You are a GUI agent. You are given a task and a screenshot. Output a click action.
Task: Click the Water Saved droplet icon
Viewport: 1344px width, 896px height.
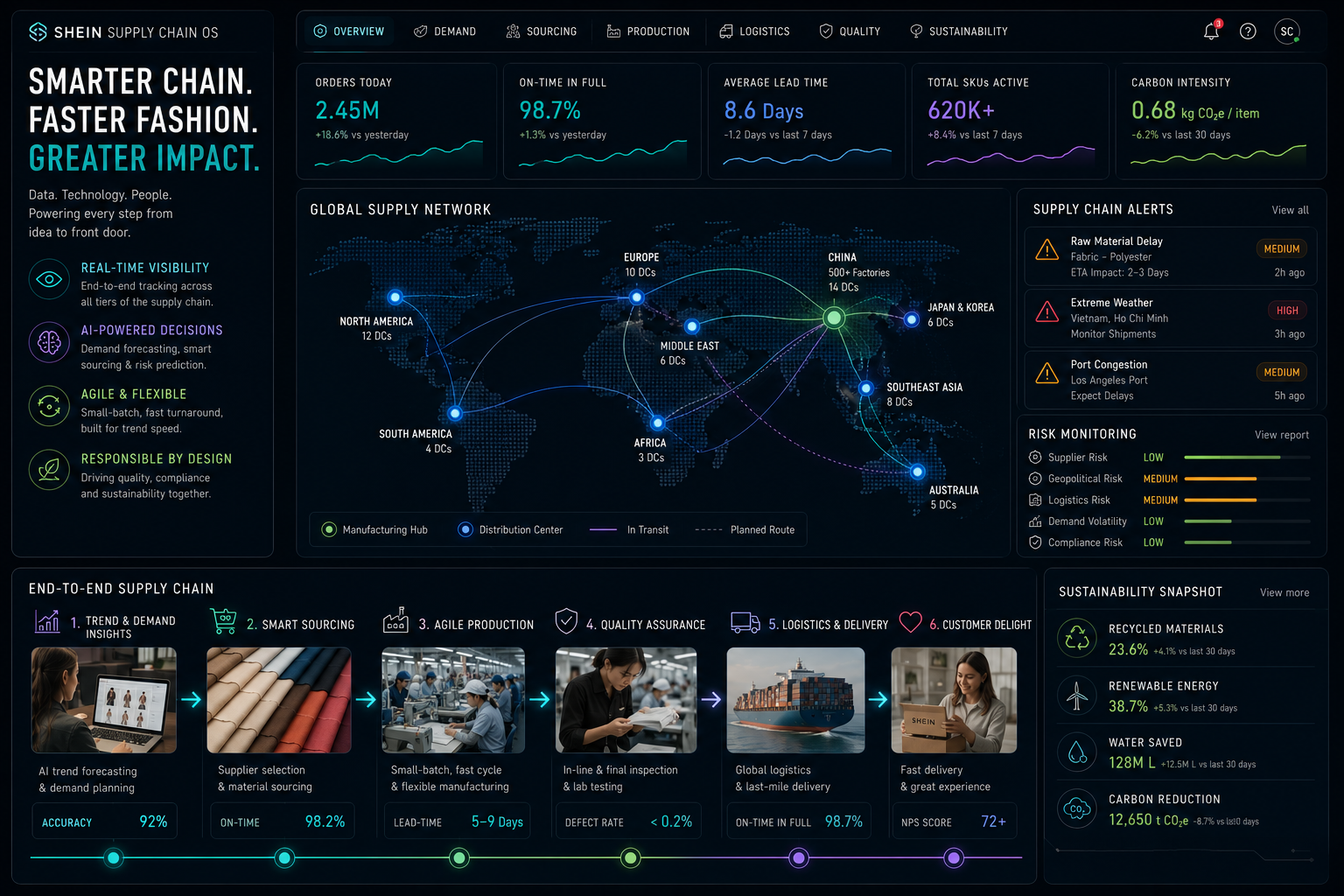1077,752
